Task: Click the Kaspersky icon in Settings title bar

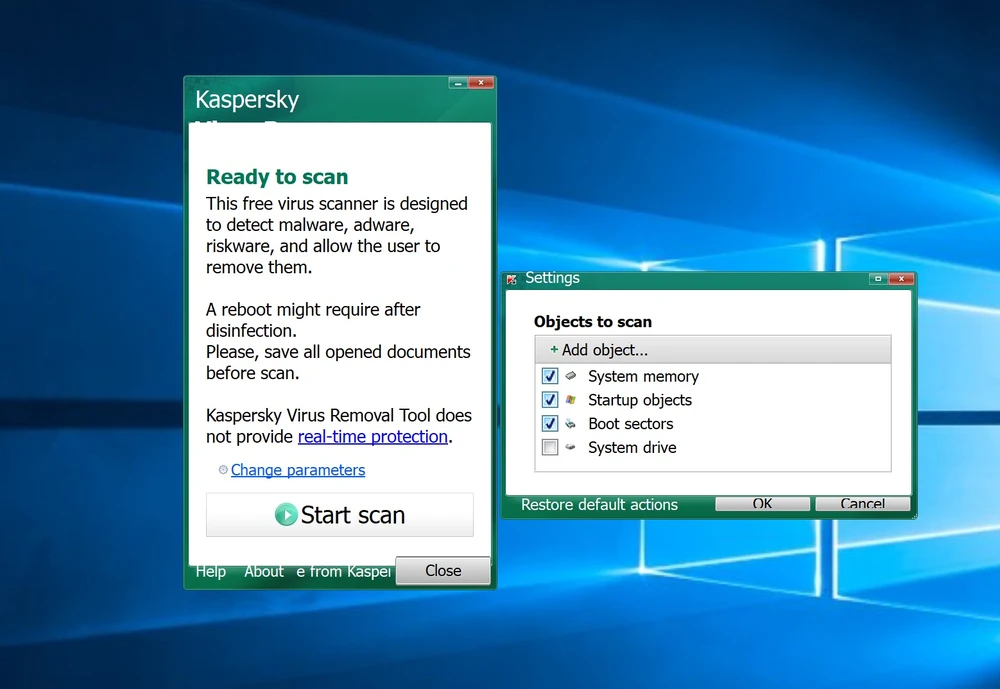Action: (x=512, y=279)
